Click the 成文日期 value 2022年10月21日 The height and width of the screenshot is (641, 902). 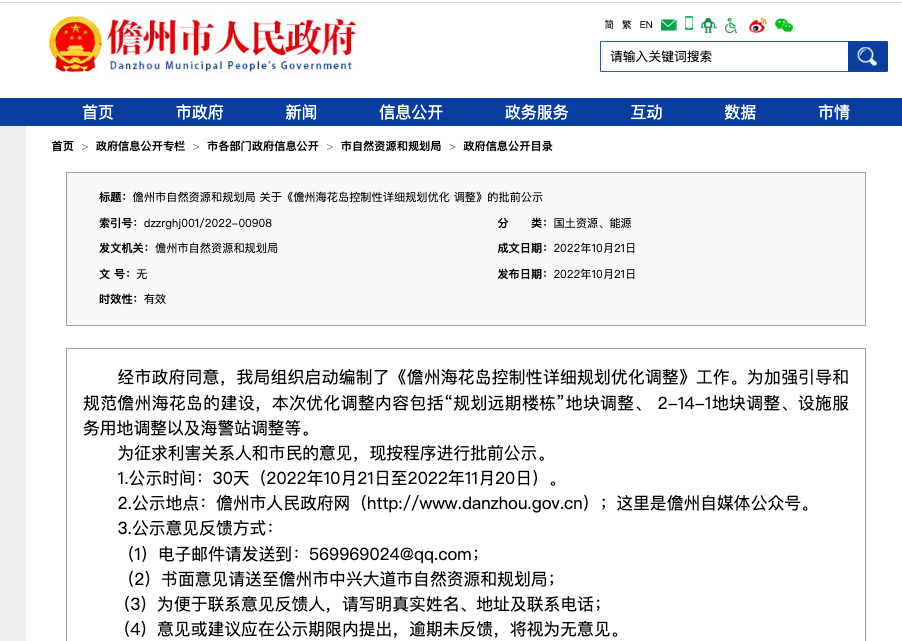(594, 249)
